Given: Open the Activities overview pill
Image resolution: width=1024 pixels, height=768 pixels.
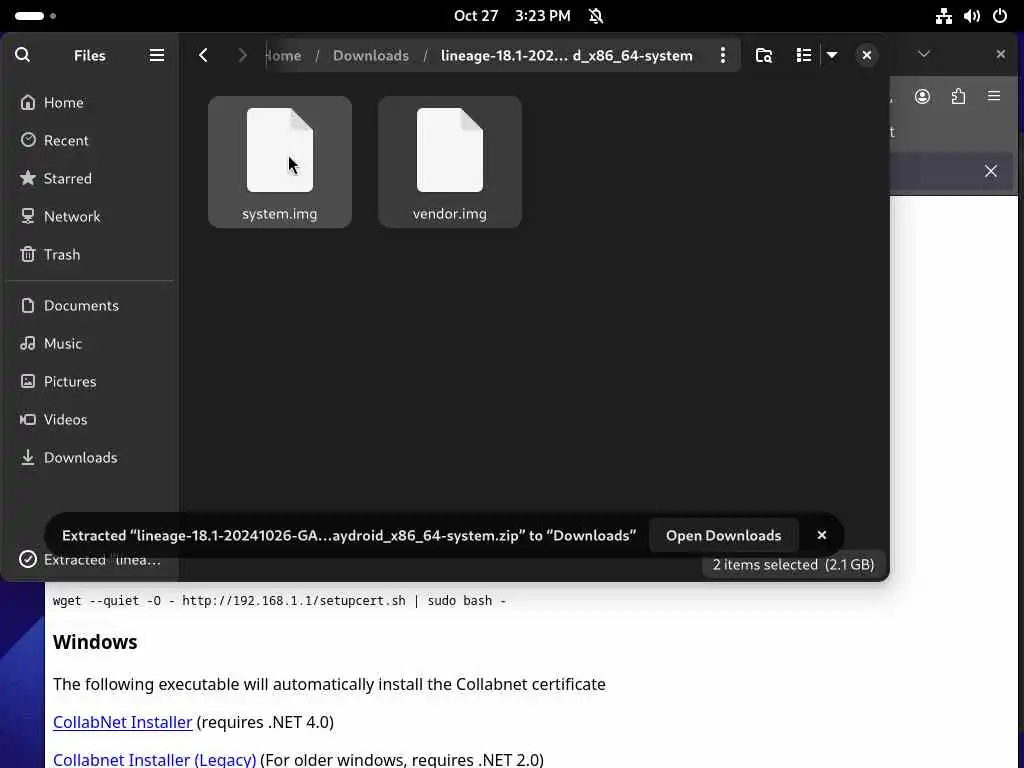Looking at the screenshot, I should [35, 16].
